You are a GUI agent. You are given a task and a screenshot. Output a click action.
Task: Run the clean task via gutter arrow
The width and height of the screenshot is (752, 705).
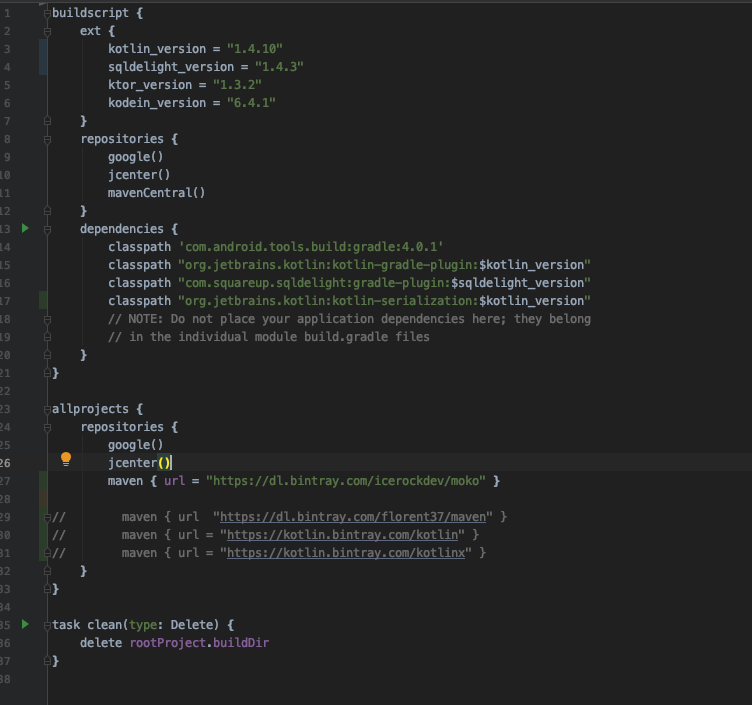pos(25,624)
